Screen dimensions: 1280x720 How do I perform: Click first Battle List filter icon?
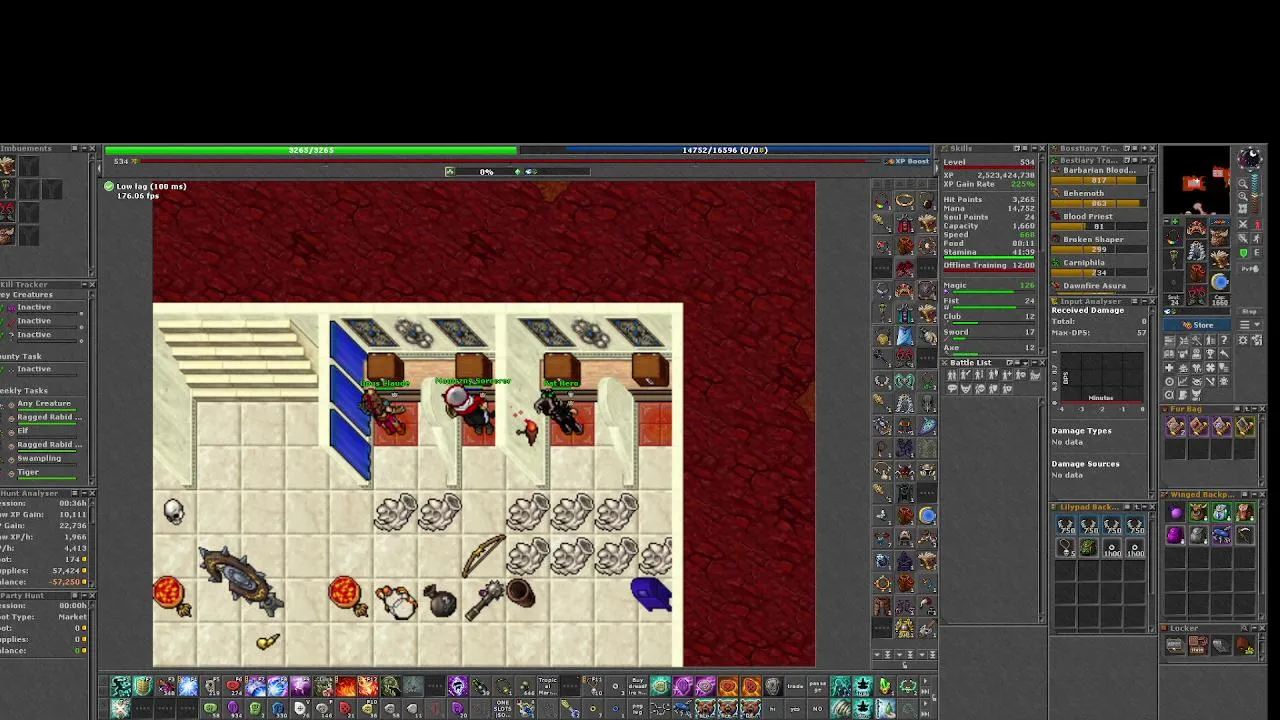(x=952, y=375)
